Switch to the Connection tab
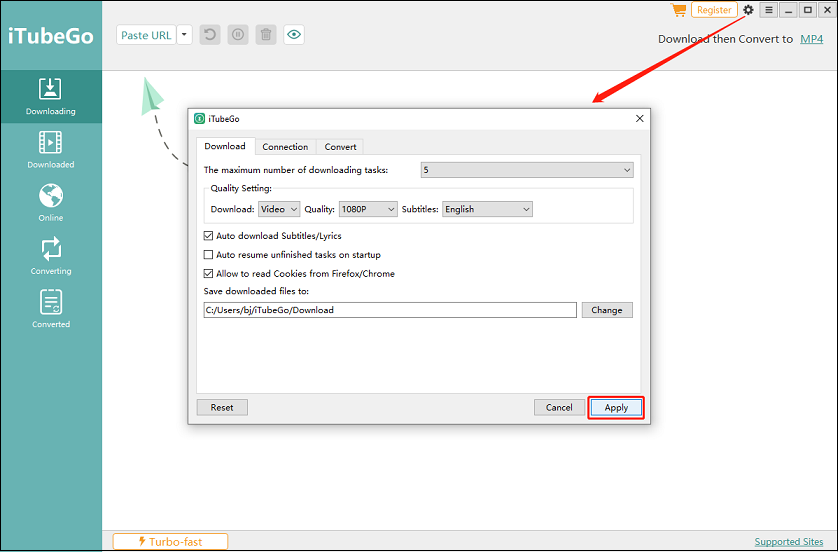 pyautogui.click(x=285, y=147)
